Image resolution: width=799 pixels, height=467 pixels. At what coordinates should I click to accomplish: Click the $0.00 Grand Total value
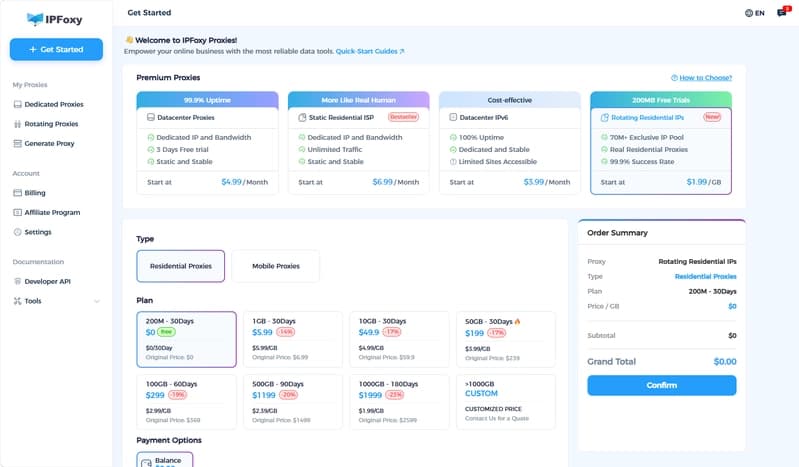tap(725, 361)
